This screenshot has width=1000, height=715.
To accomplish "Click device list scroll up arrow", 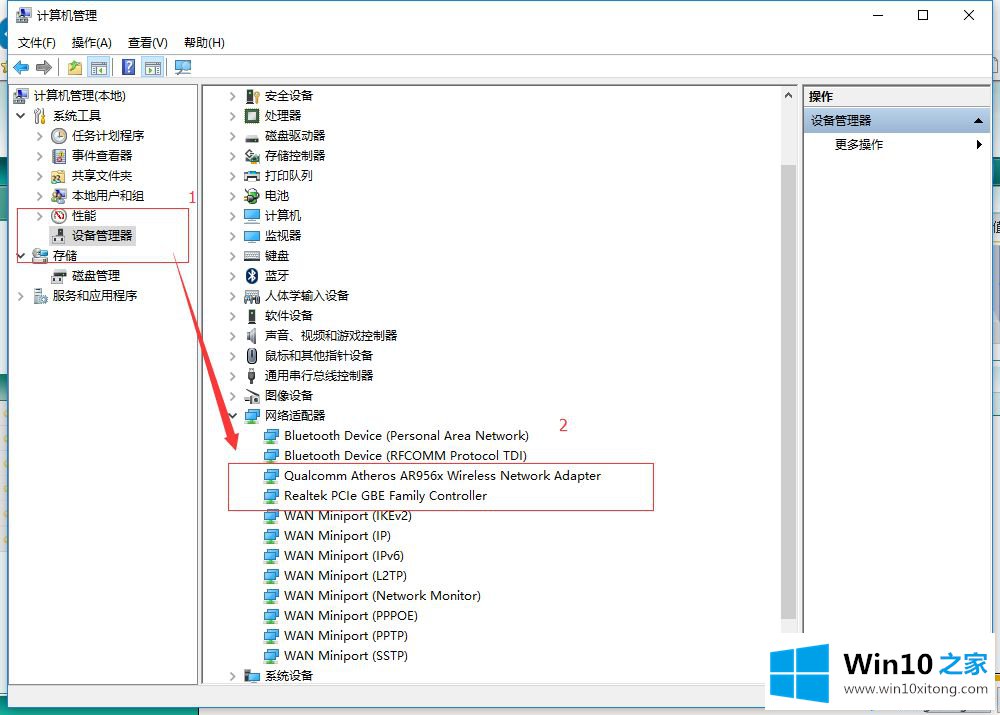I will [x=788, y=96].
